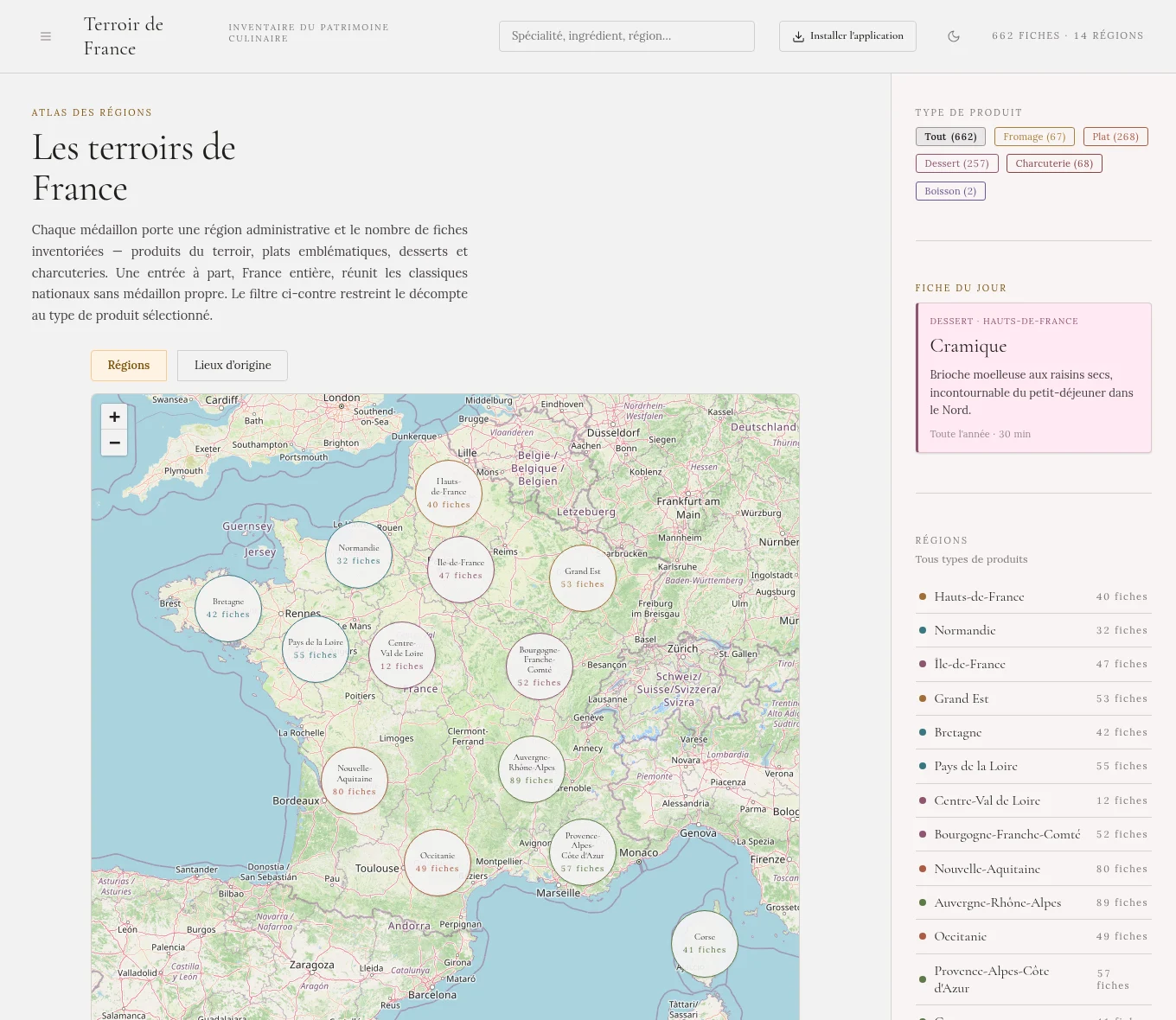The height and width of the screenshot is (1020, 1176).
Task: Filter by Dessert (257)
Action: [x=957, y=163]
